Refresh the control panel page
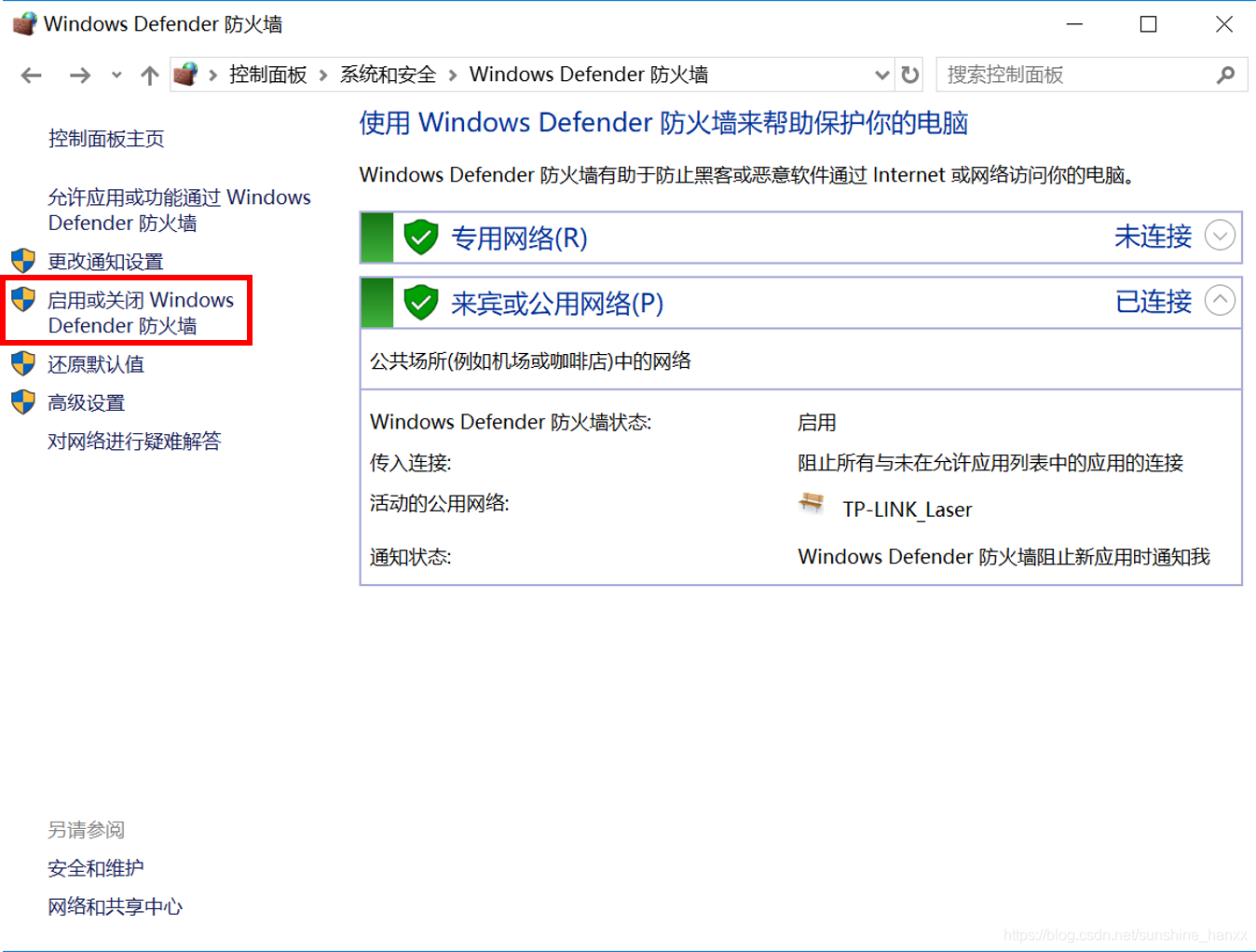The image size is (1256, 952). click(910, 75)
